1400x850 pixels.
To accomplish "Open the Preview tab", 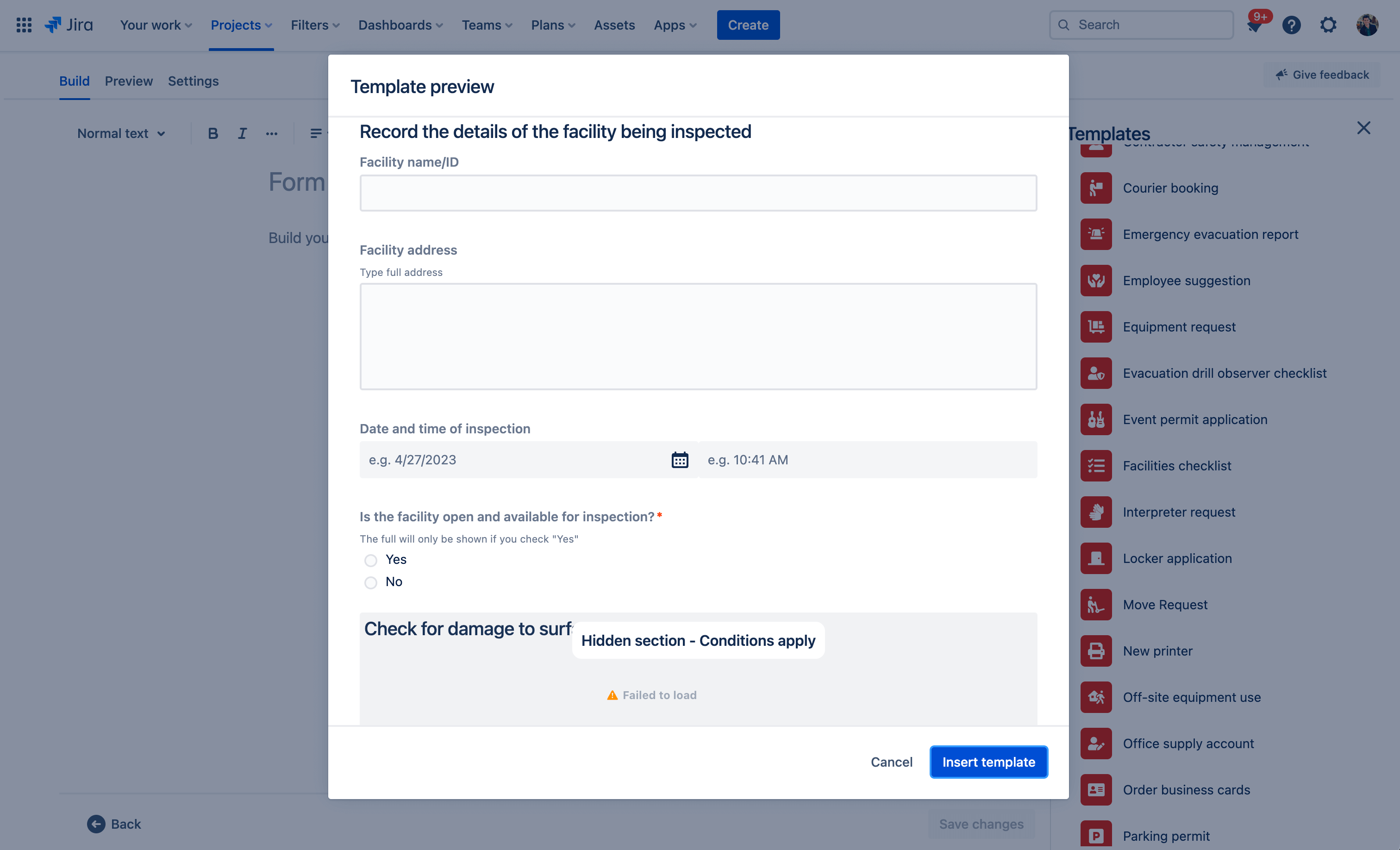I will 128,80.
